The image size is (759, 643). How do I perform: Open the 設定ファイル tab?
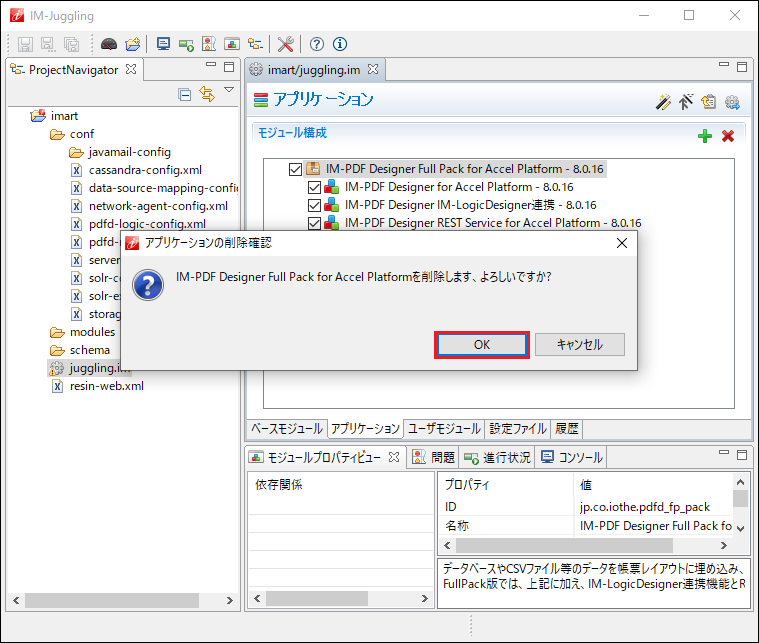pyautogui.click(x=517, y=429)
